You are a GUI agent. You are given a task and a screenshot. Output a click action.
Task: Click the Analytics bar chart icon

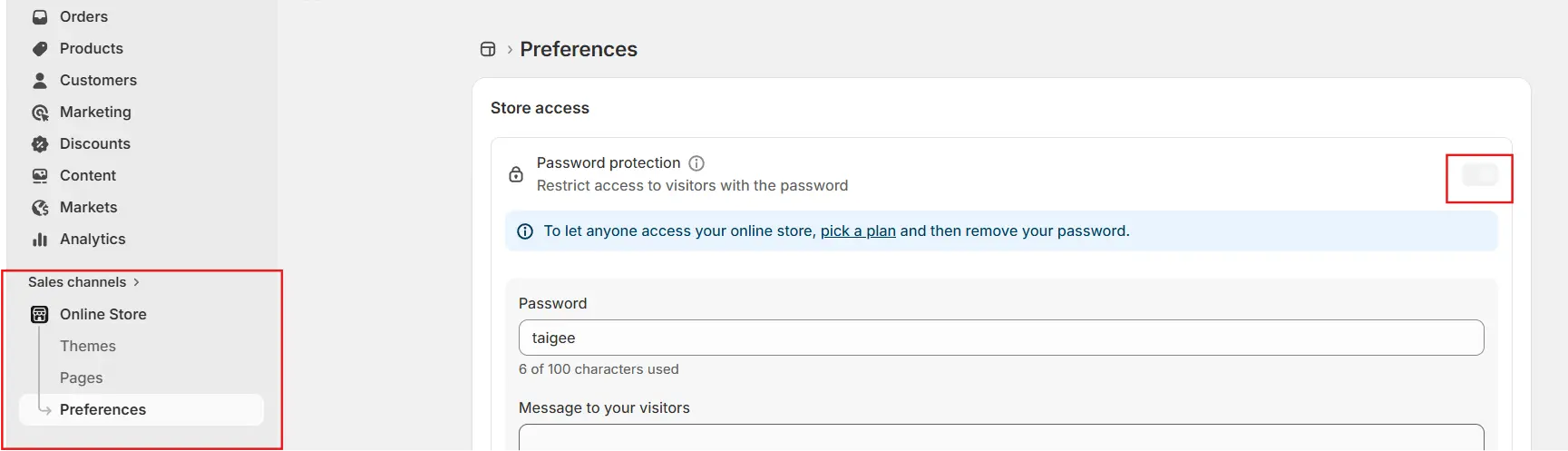[40, 240]
